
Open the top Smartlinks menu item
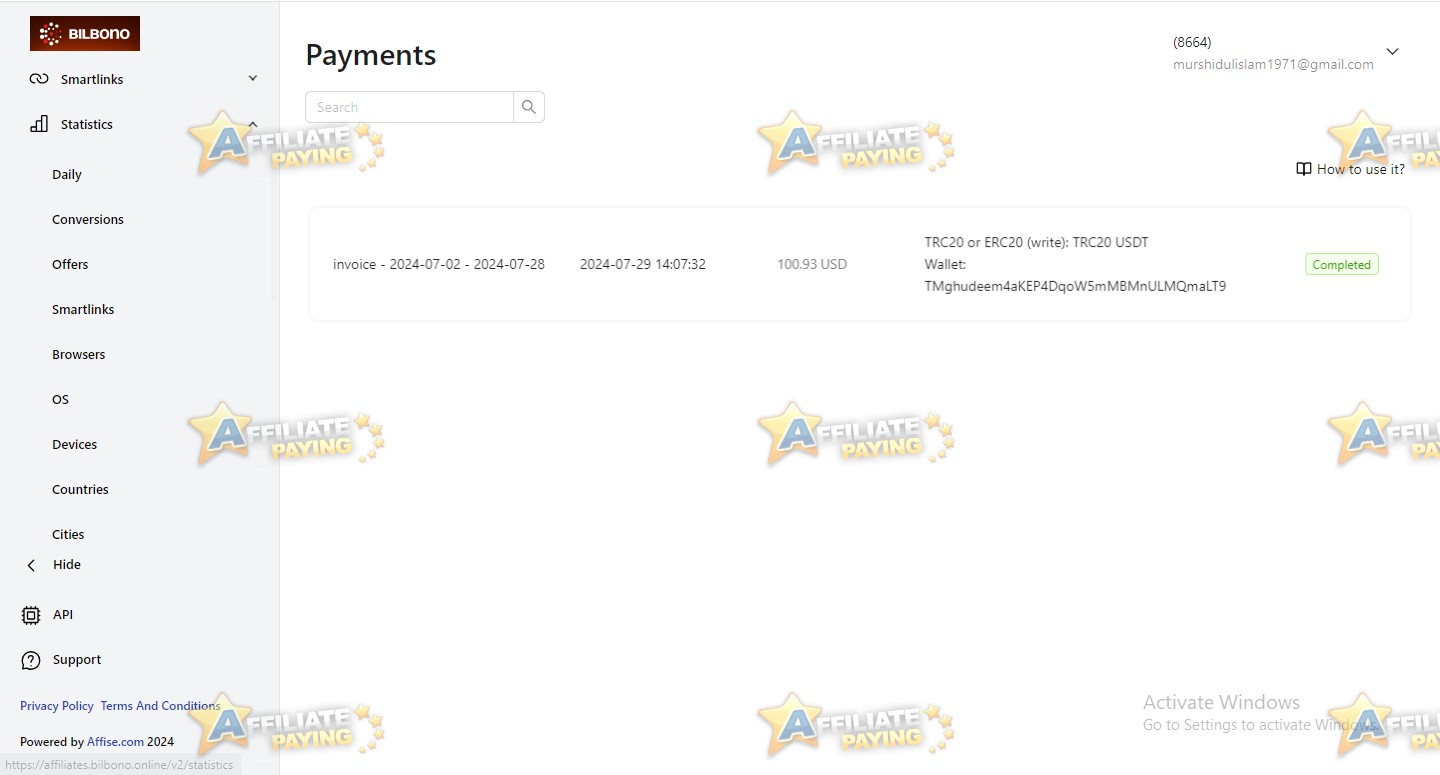click(92, 79)
